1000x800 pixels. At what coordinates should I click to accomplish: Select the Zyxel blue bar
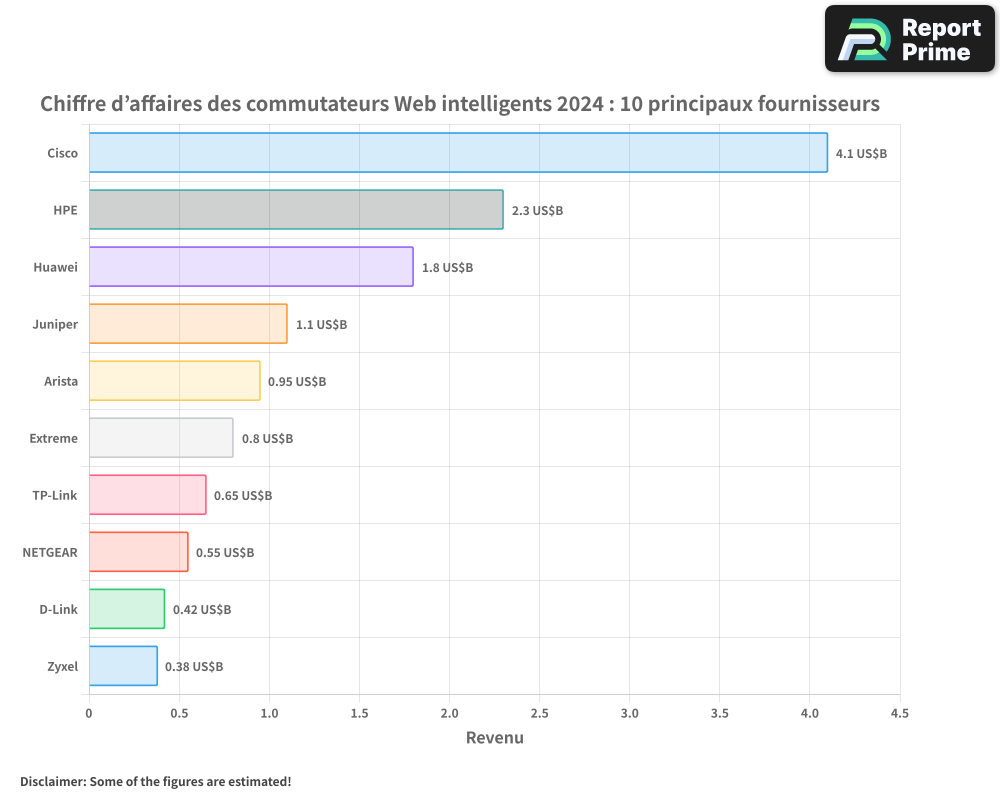pyautogui.click(x=122, y=666)
